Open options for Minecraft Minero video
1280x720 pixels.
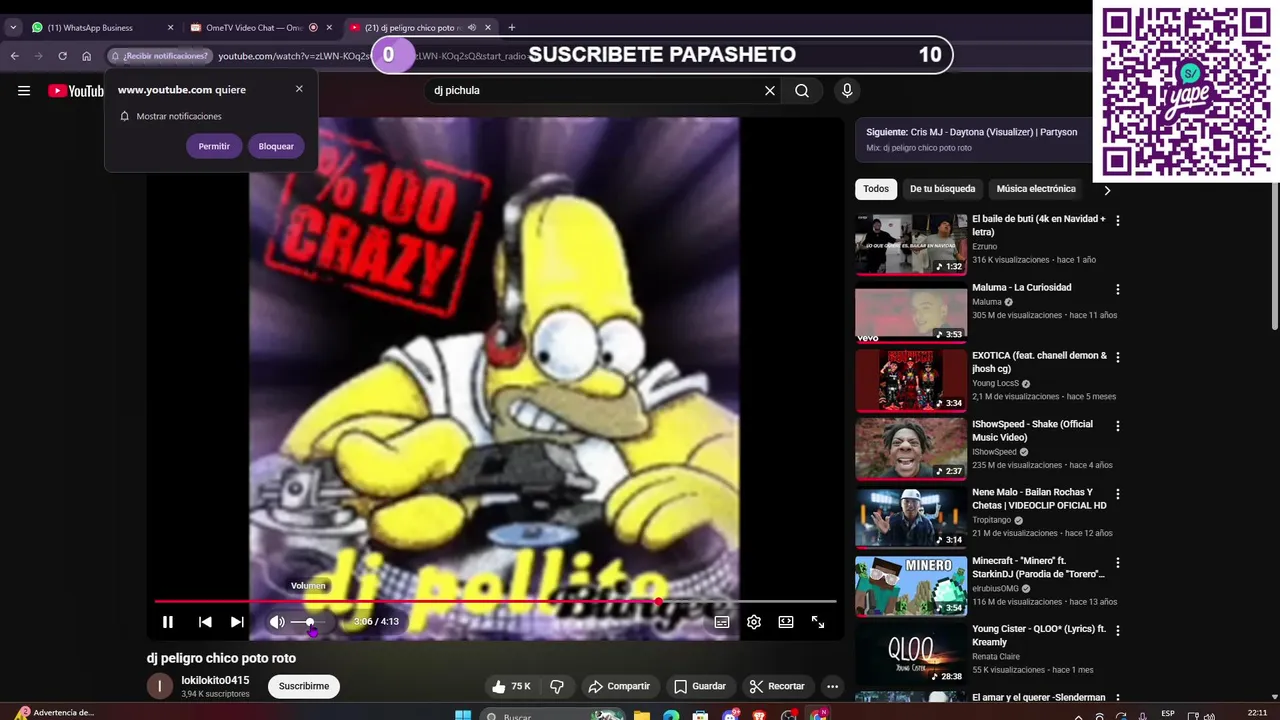point(1118,563)
